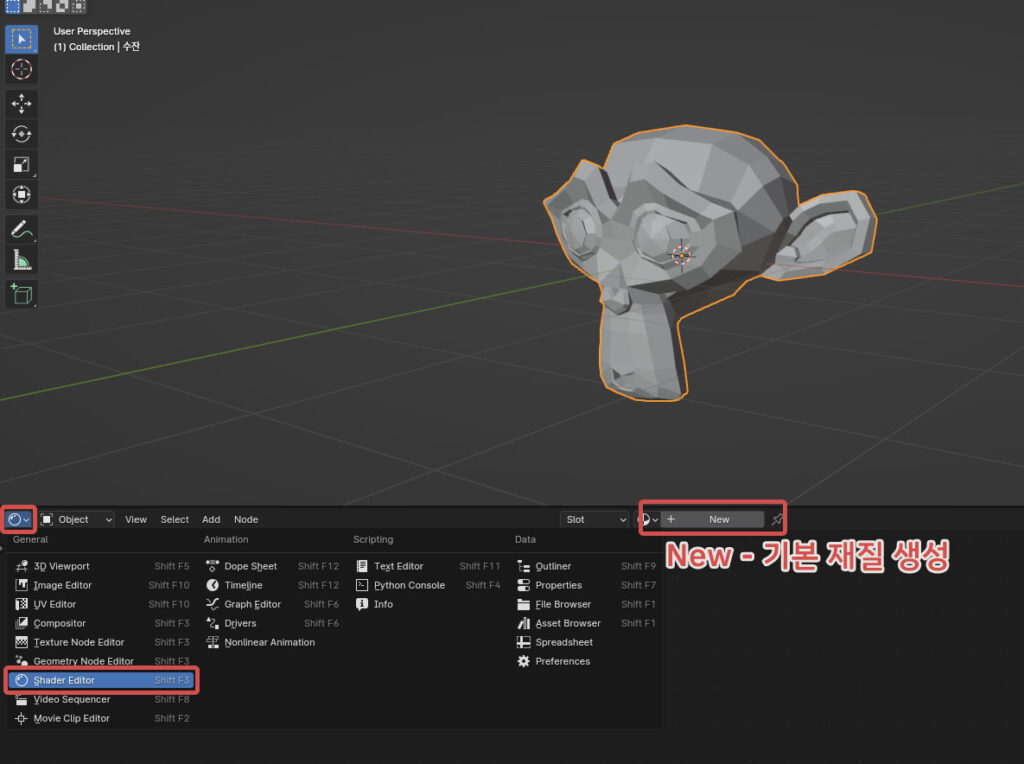Viewport: 1024px width, 764px height.
Task: Select the Scale tool
Action: coord(21,165)
